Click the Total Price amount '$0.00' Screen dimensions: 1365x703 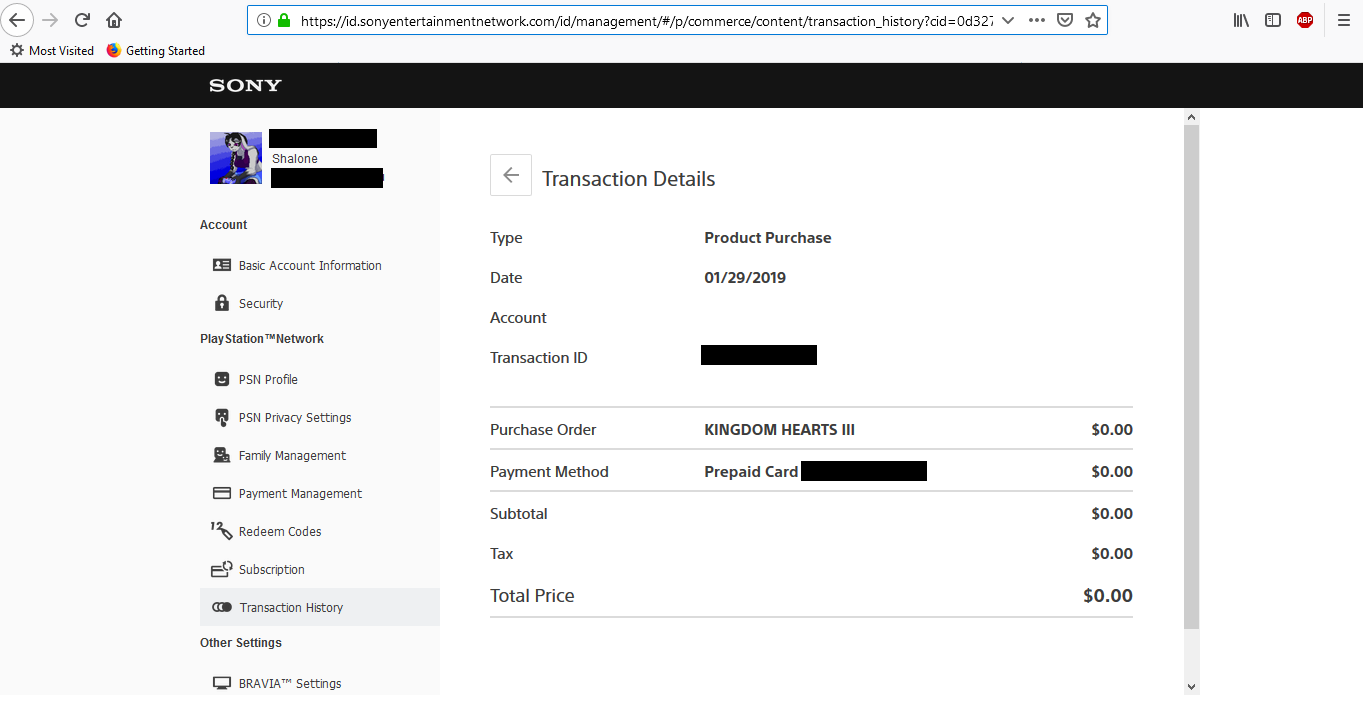[1108, 596]
